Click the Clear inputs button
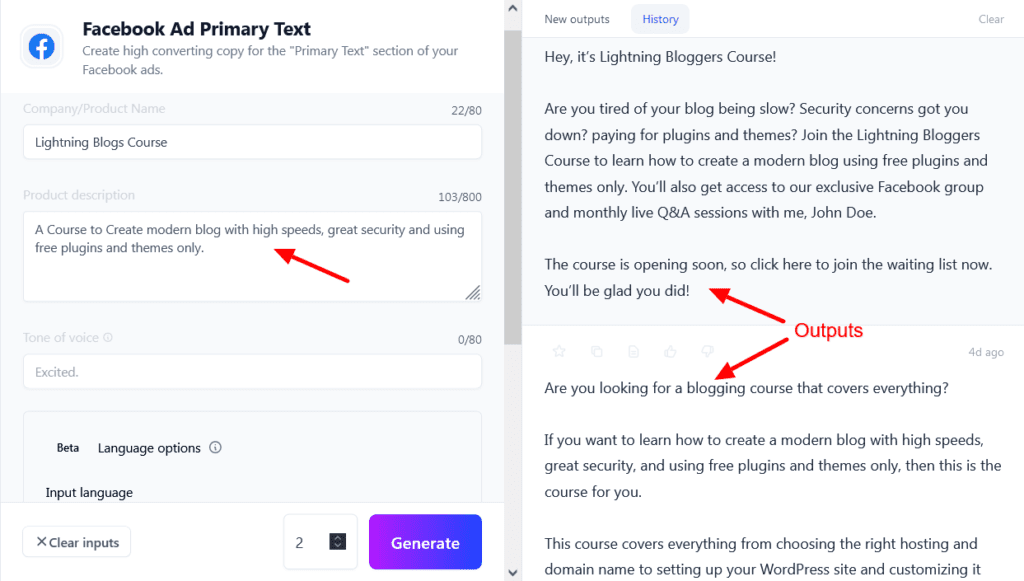The width and height of the screenshot is (1024, 581). 76,542
